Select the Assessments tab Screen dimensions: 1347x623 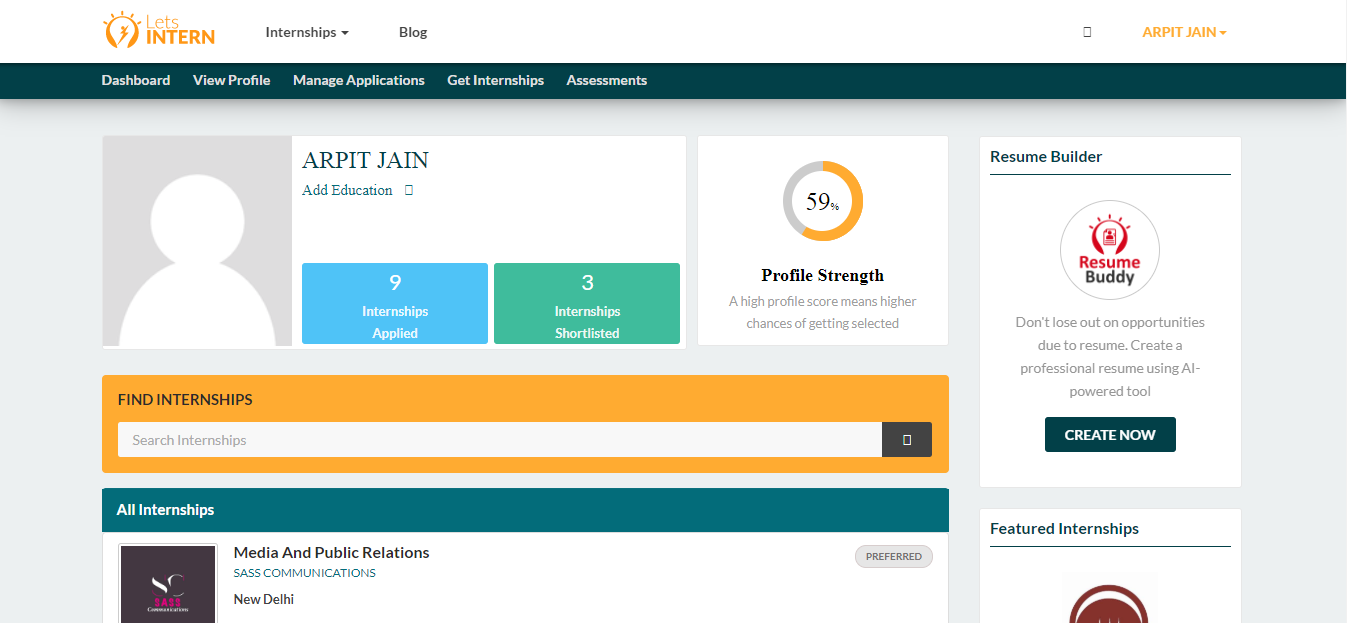[x=606, y=80]
